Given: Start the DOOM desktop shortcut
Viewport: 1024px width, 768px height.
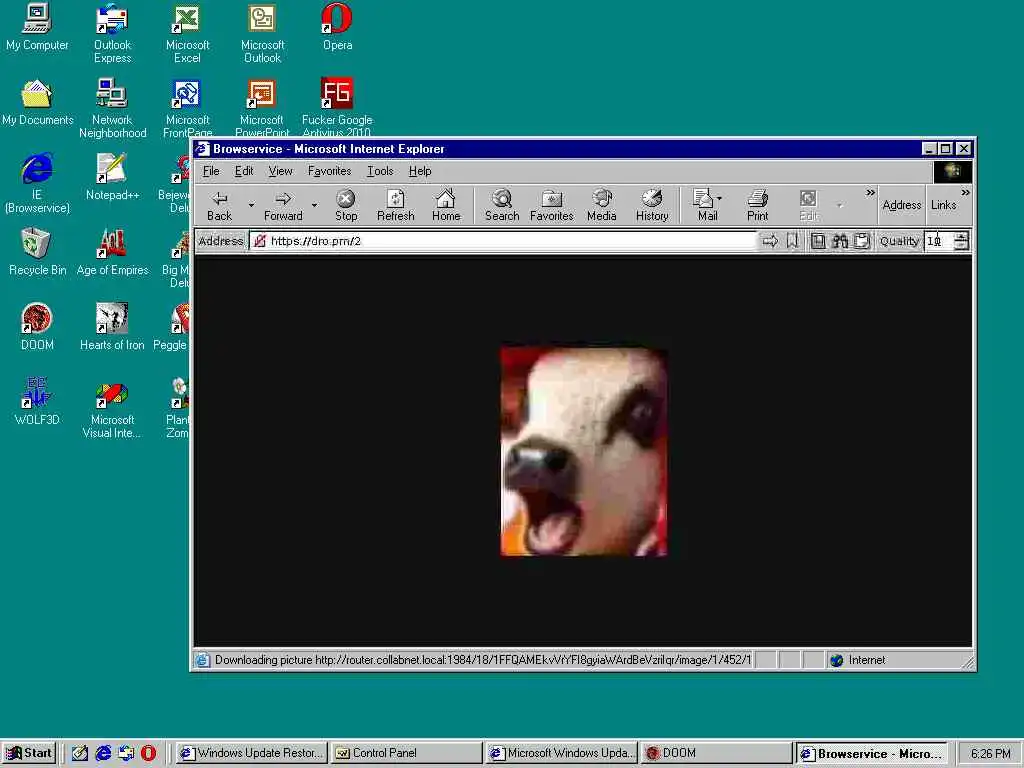Looking at the screenshot, I should point(37,327).
